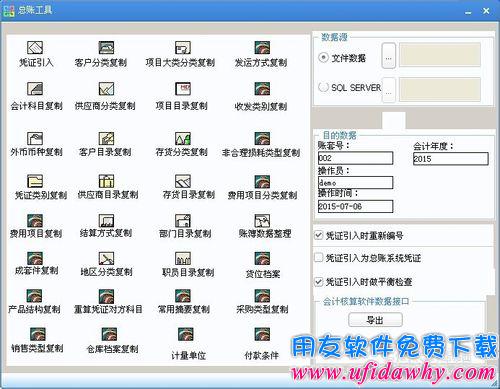Image resolution: width=500 pixels, height=389 pixels.
Task: Click the 成套件复制 icon
Action: pyautogui.click(x=35, y=258)
